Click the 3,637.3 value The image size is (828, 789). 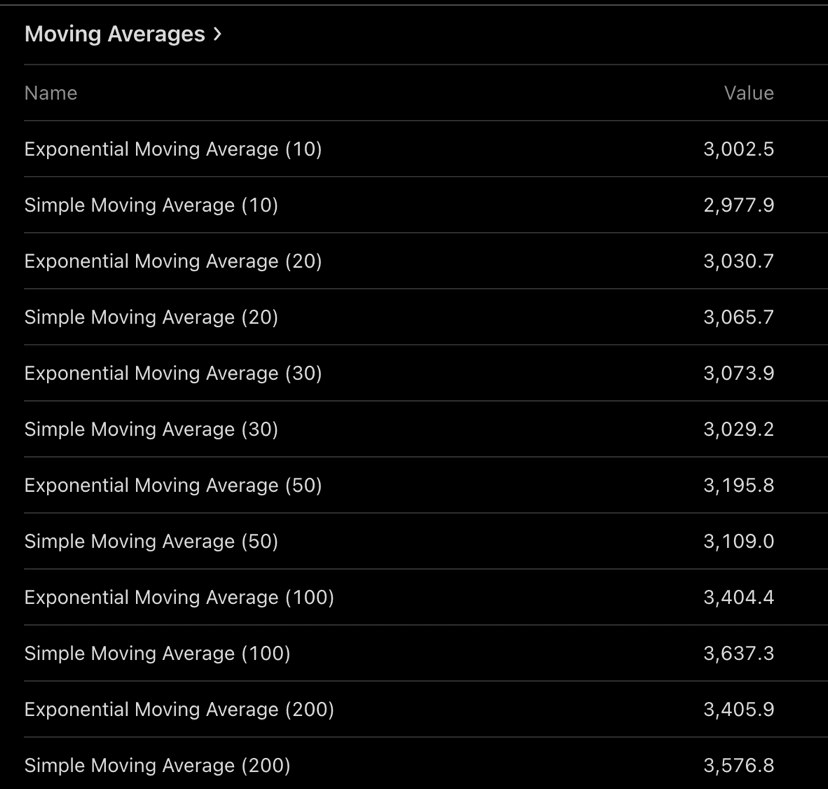(738, 653)
